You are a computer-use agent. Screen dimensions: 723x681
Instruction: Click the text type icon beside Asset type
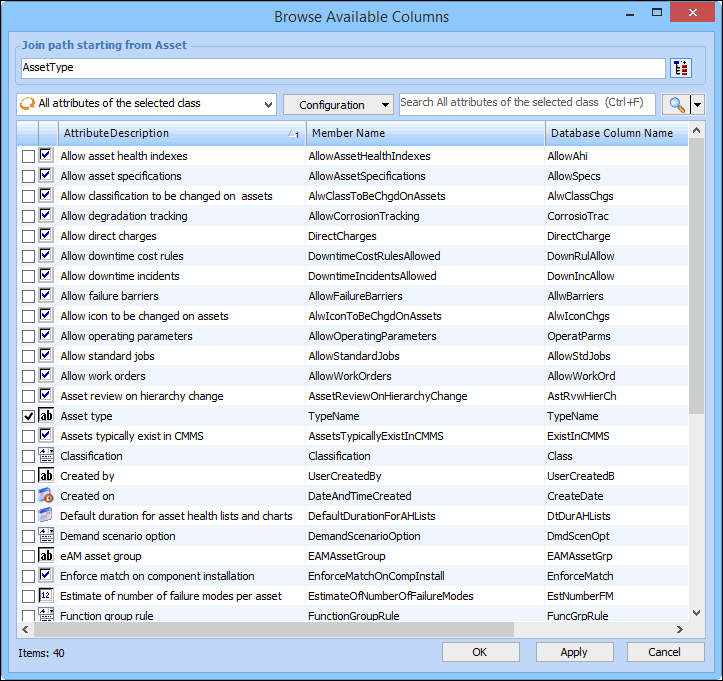point(46,416)
